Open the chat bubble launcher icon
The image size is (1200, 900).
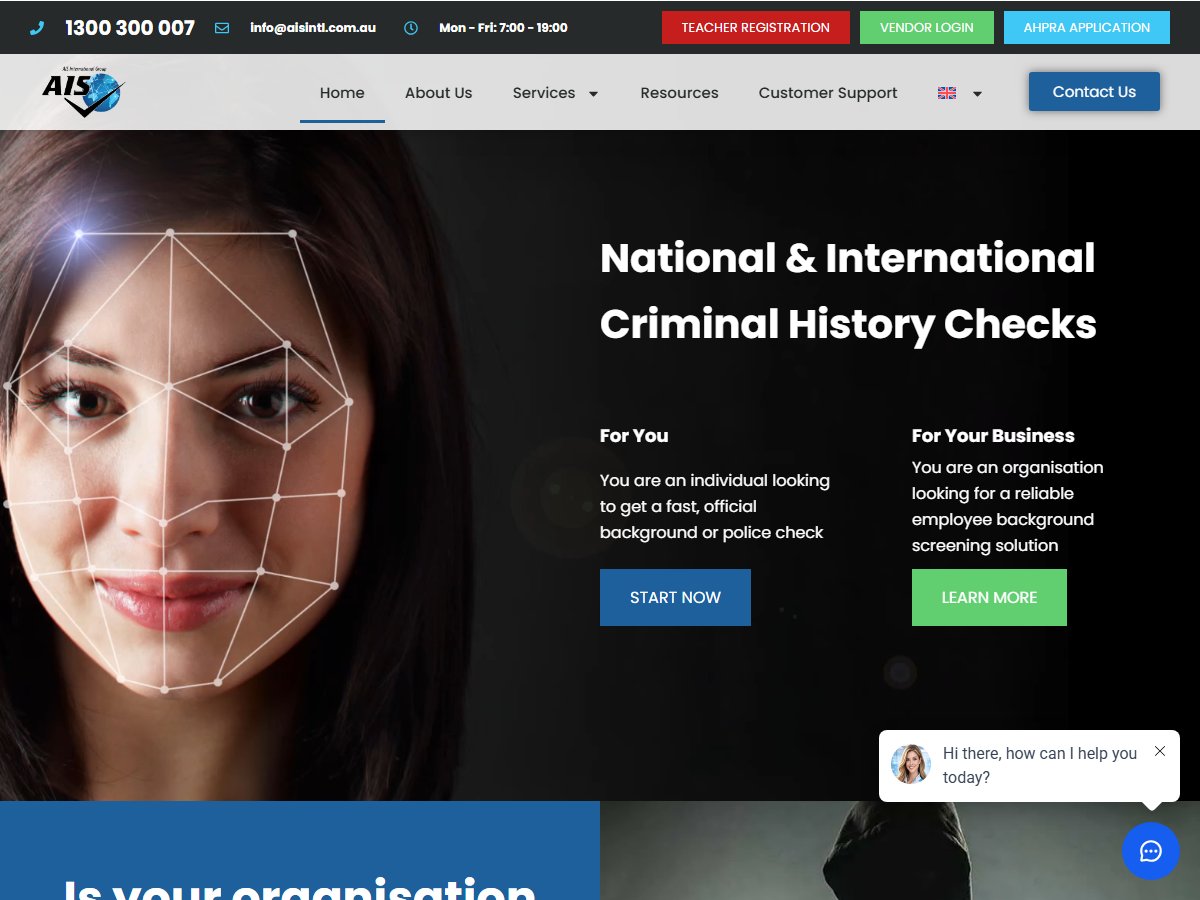pyautogui.click(x=1151, y=851)
